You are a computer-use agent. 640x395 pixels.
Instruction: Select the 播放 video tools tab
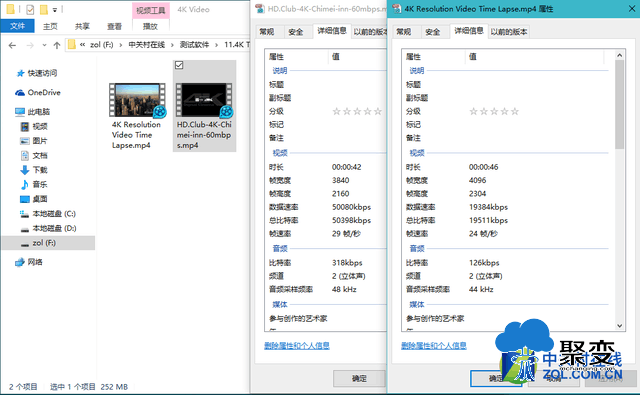click(x=150, y=27)
